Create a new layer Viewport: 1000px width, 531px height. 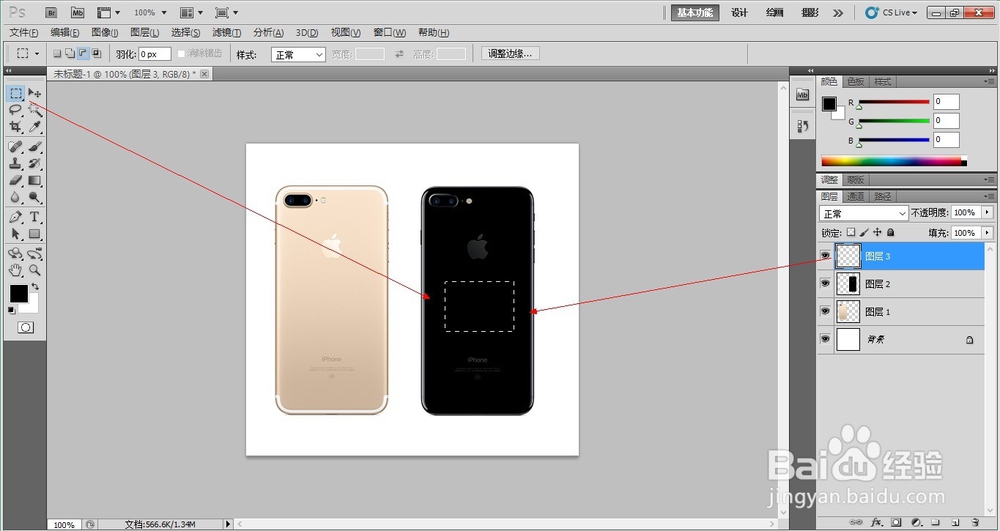pos(955,522)
